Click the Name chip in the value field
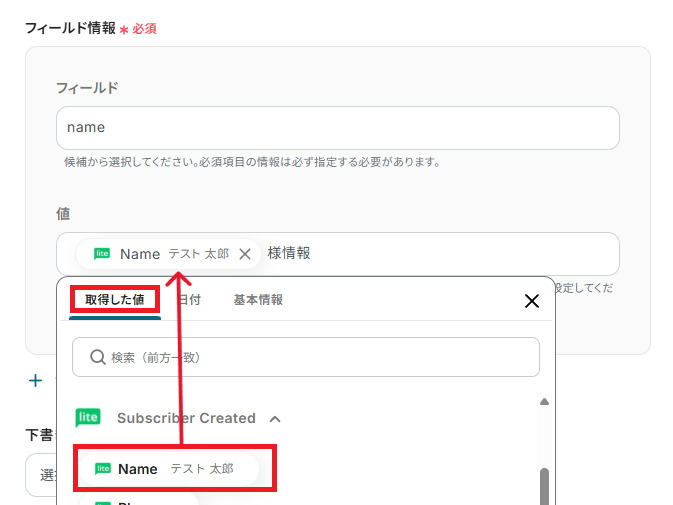Image resolution: width=673 pixels, height=505 pixels. click(168, 254)
